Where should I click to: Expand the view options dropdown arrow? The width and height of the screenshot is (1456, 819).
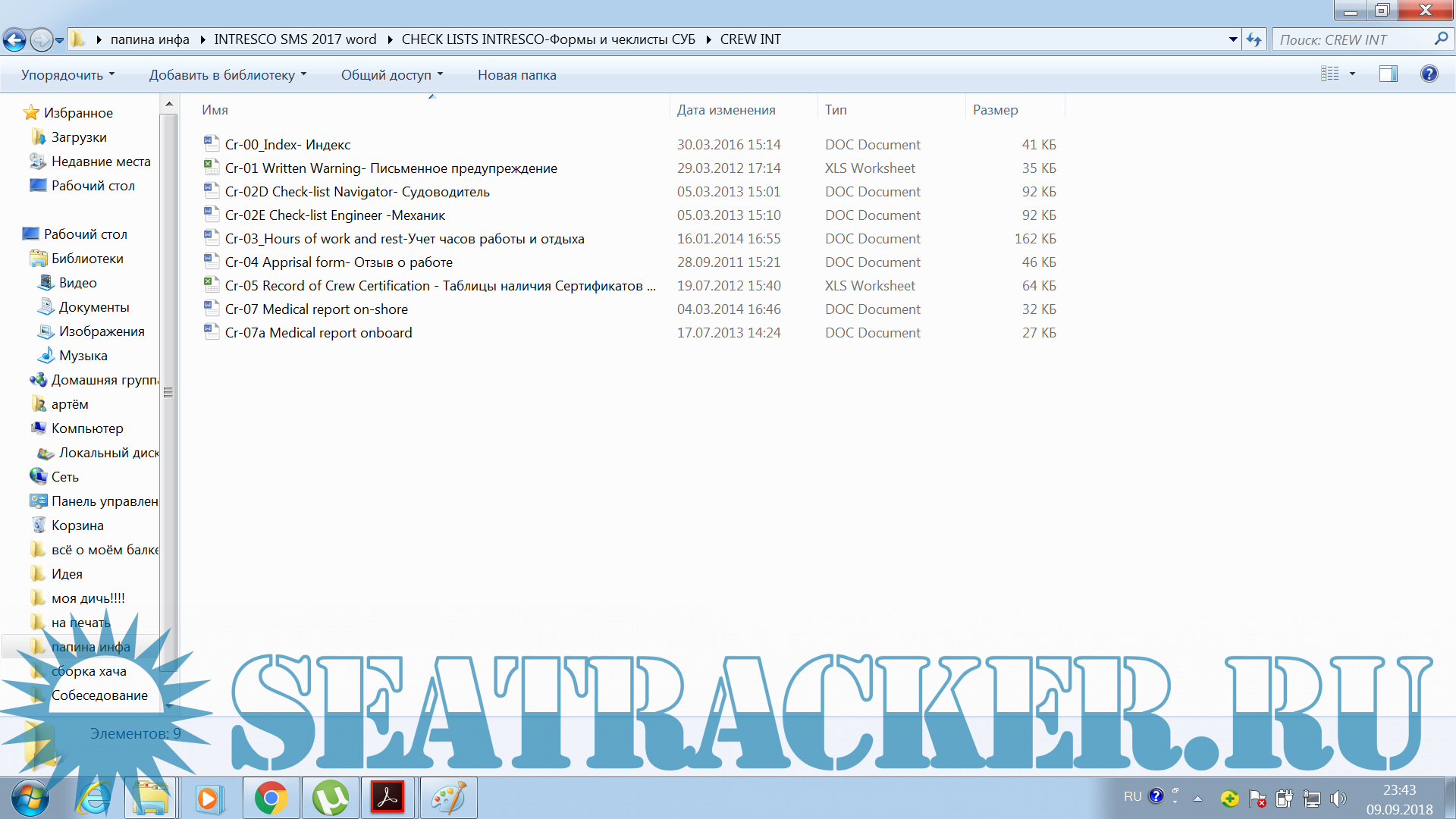(x=1352, y=74)
